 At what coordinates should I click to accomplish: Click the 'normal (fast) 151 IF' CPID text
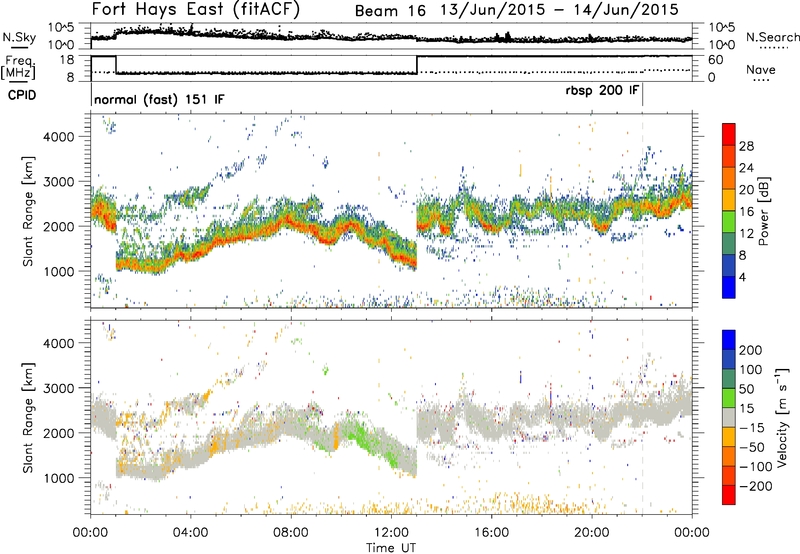159,99
